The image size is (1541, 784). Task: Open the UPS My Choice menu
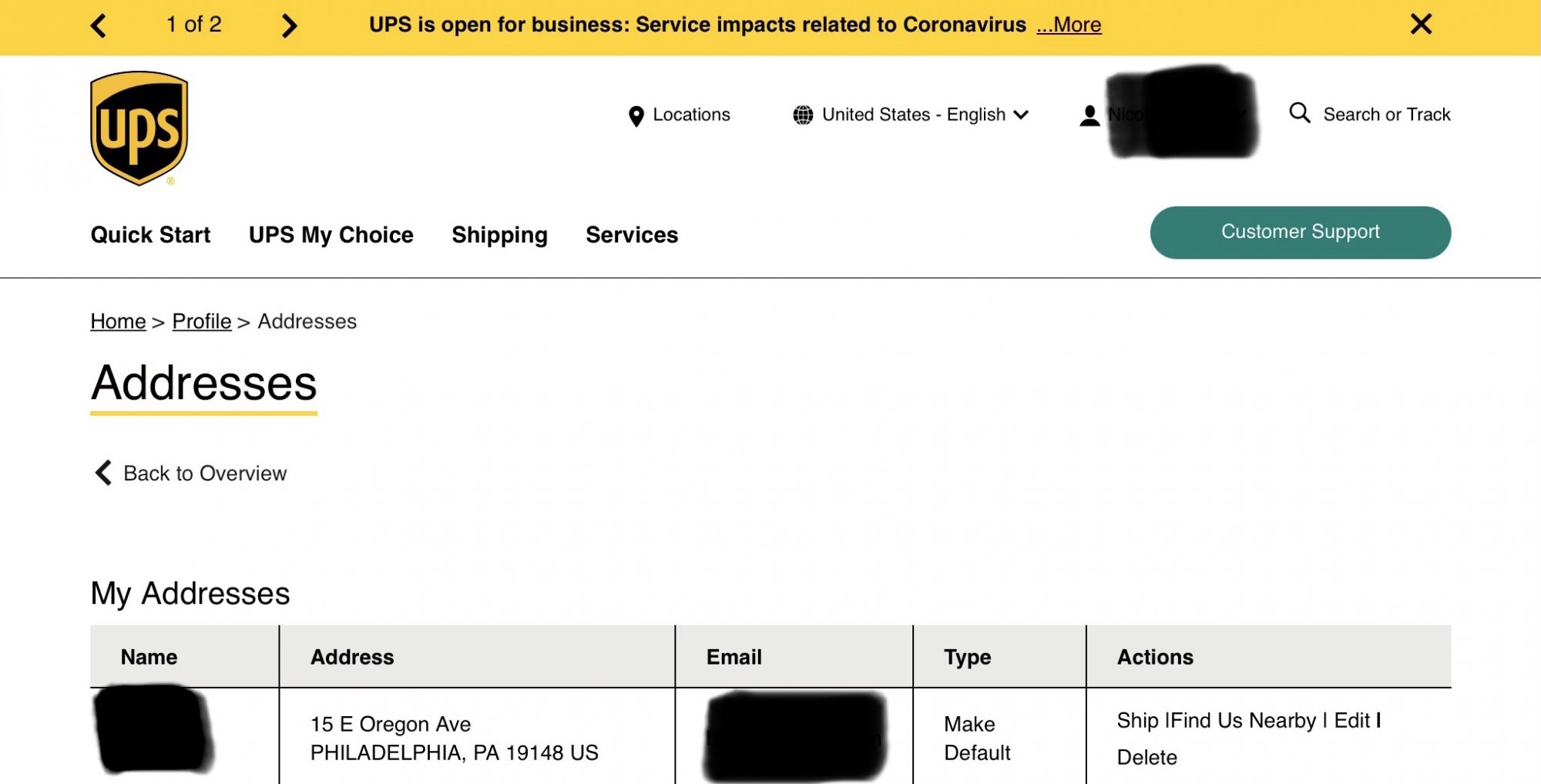click(x=331, y=235)
